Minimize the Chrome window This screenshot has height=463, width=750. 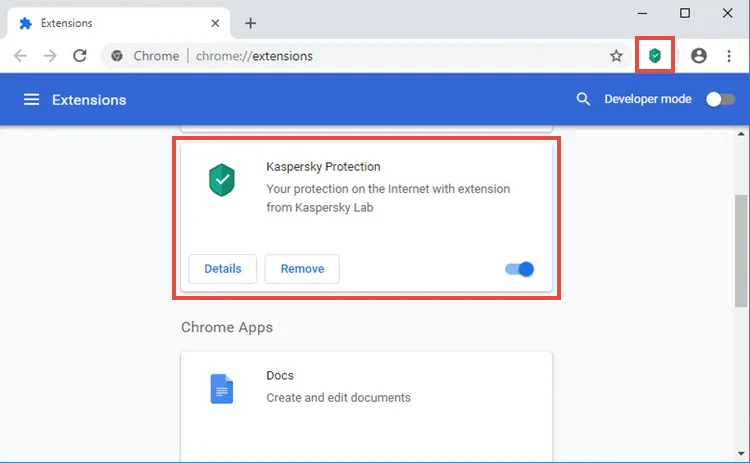(642, 13)
